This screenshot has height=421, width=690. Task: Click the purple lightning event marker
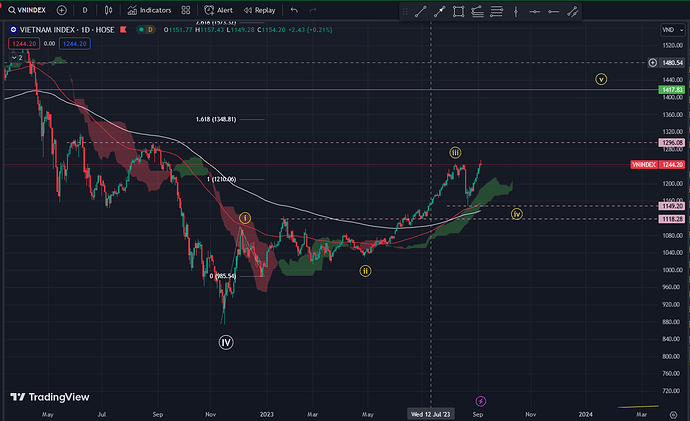point(481,401)
